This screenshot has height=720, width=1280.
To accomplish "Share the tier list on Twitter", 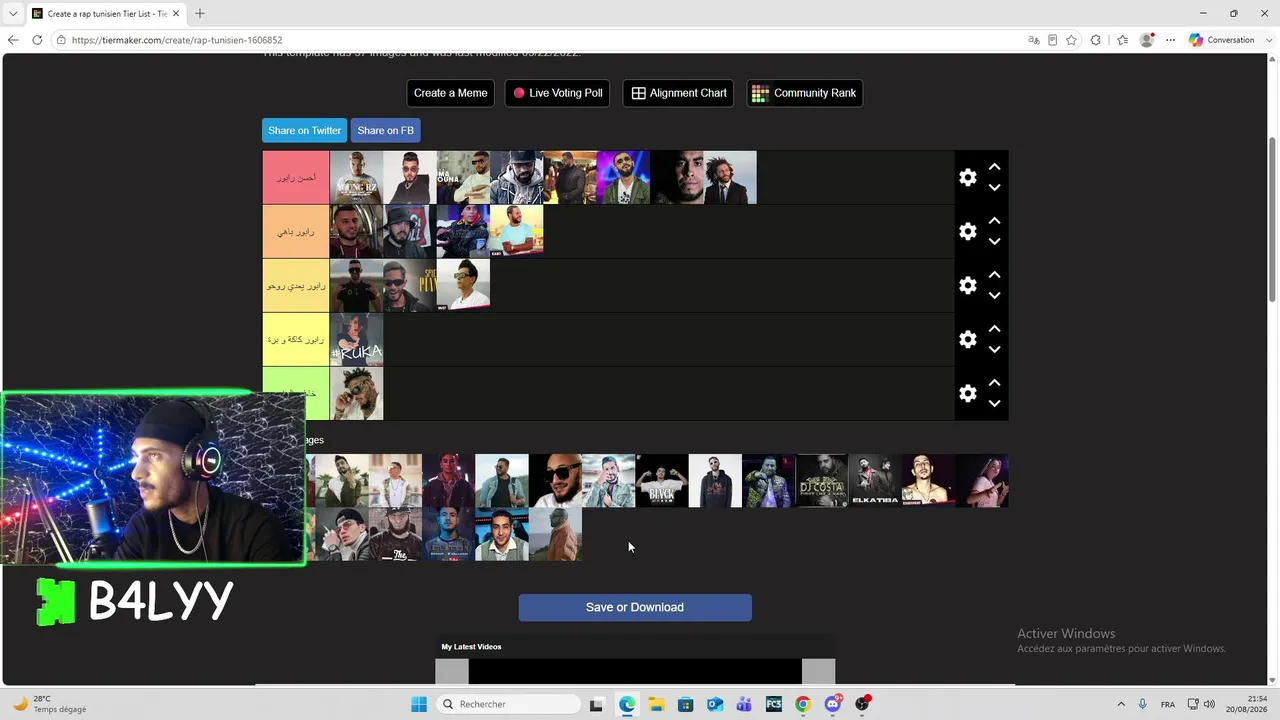I will 305,130.
